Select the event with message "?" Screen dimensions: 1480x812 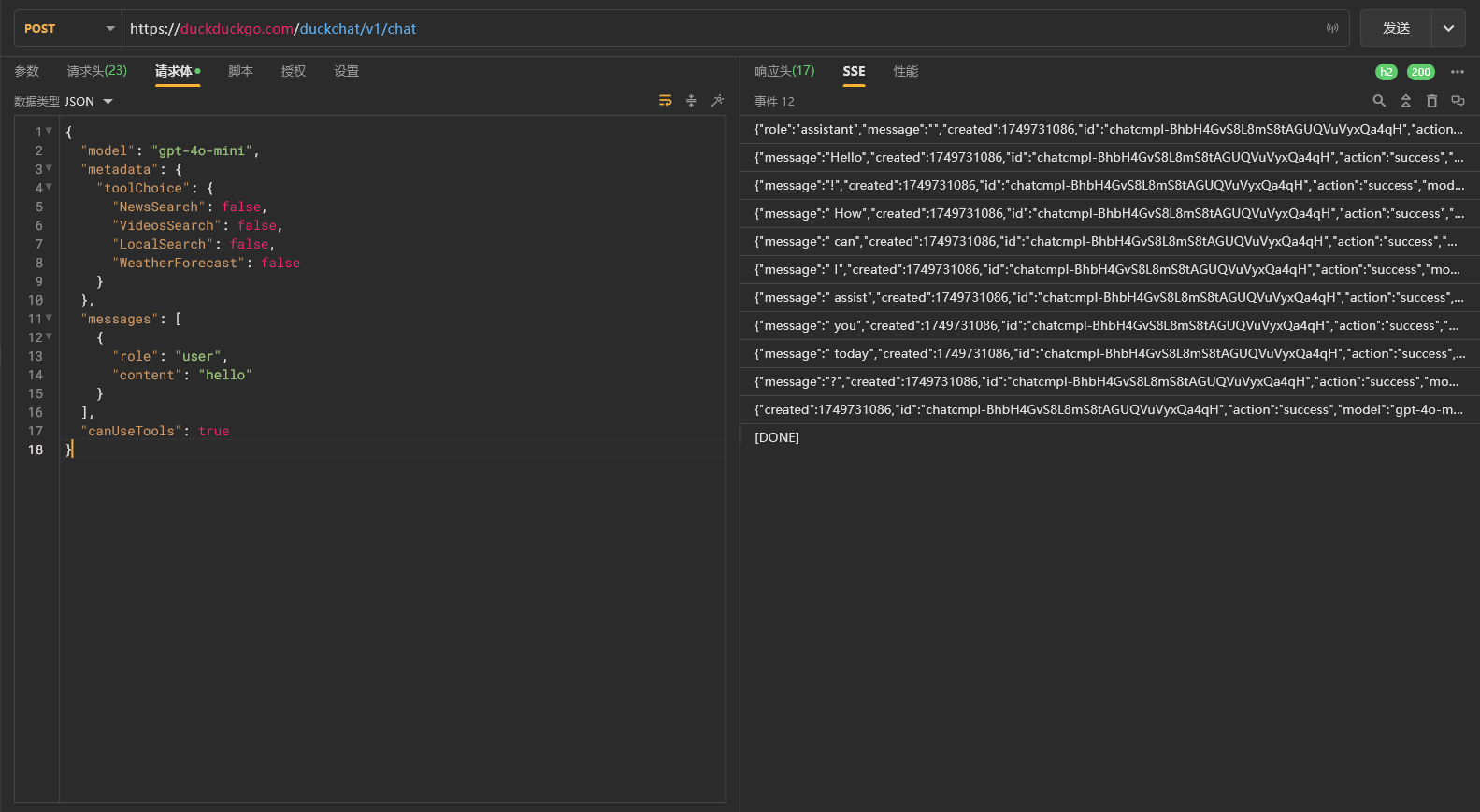pyautogui.click(x=1110, y=381)
